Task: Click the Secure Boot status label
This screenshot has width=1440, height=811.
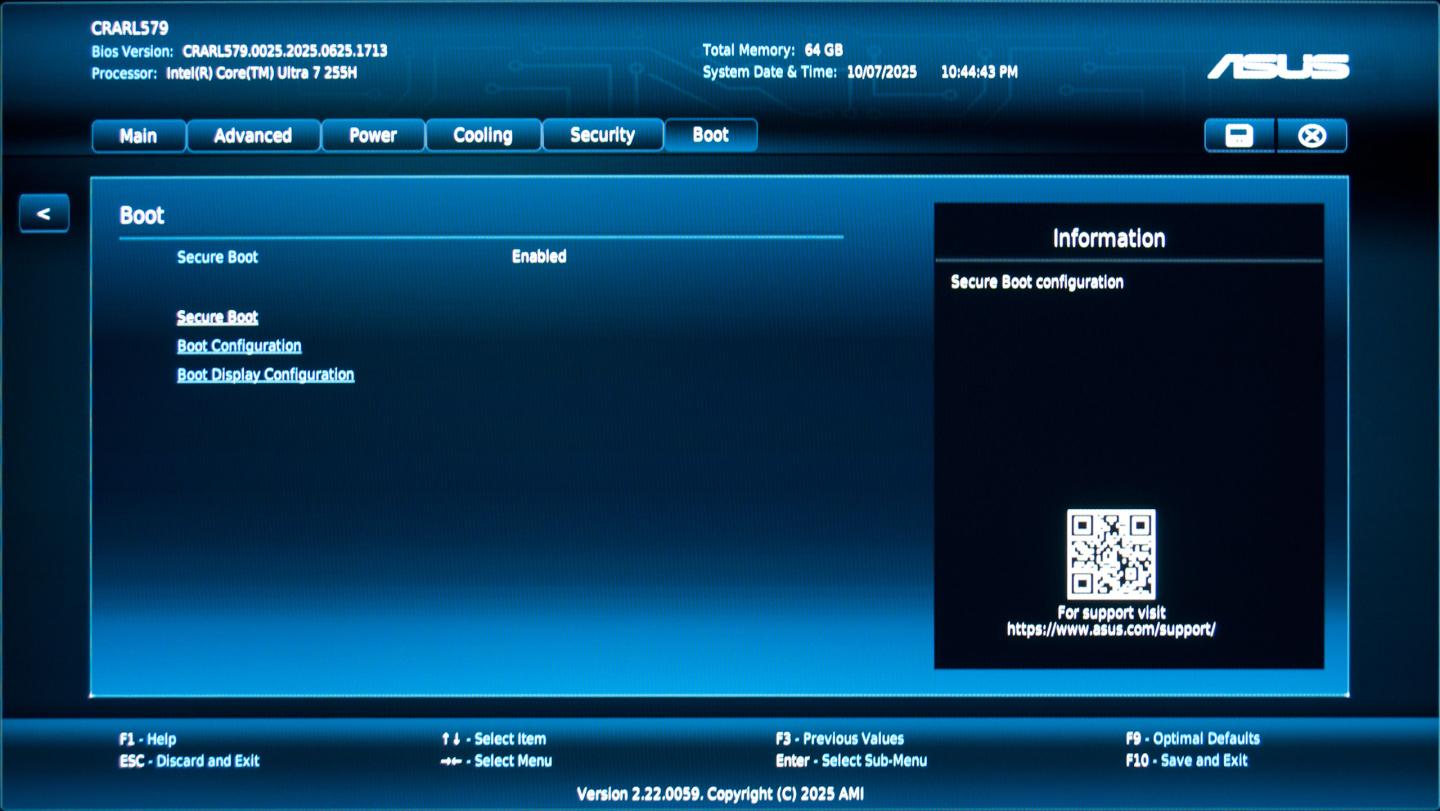Action: point(218,257)
